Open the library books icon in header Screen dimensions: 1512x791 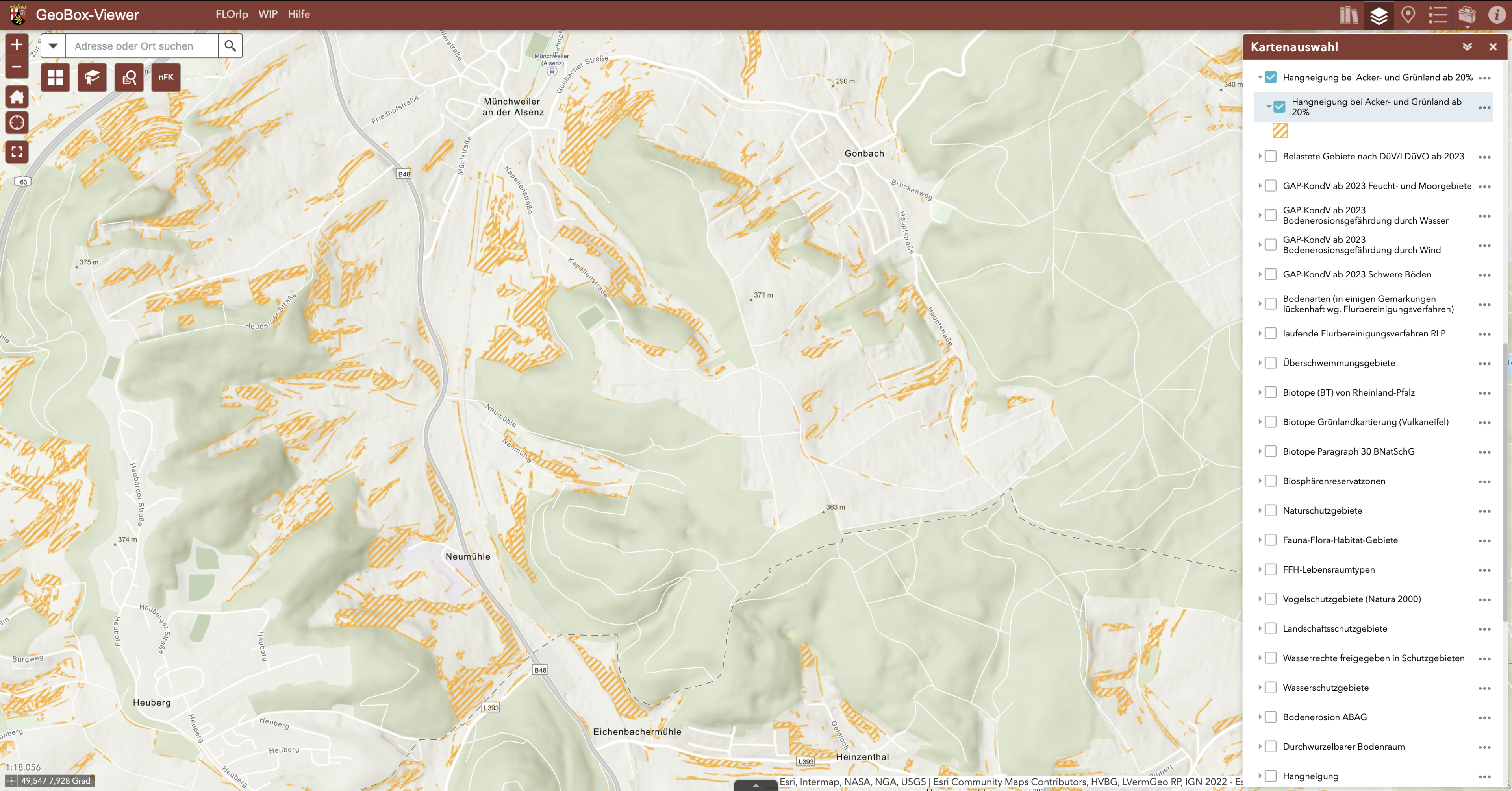(x=1349, y=15)
